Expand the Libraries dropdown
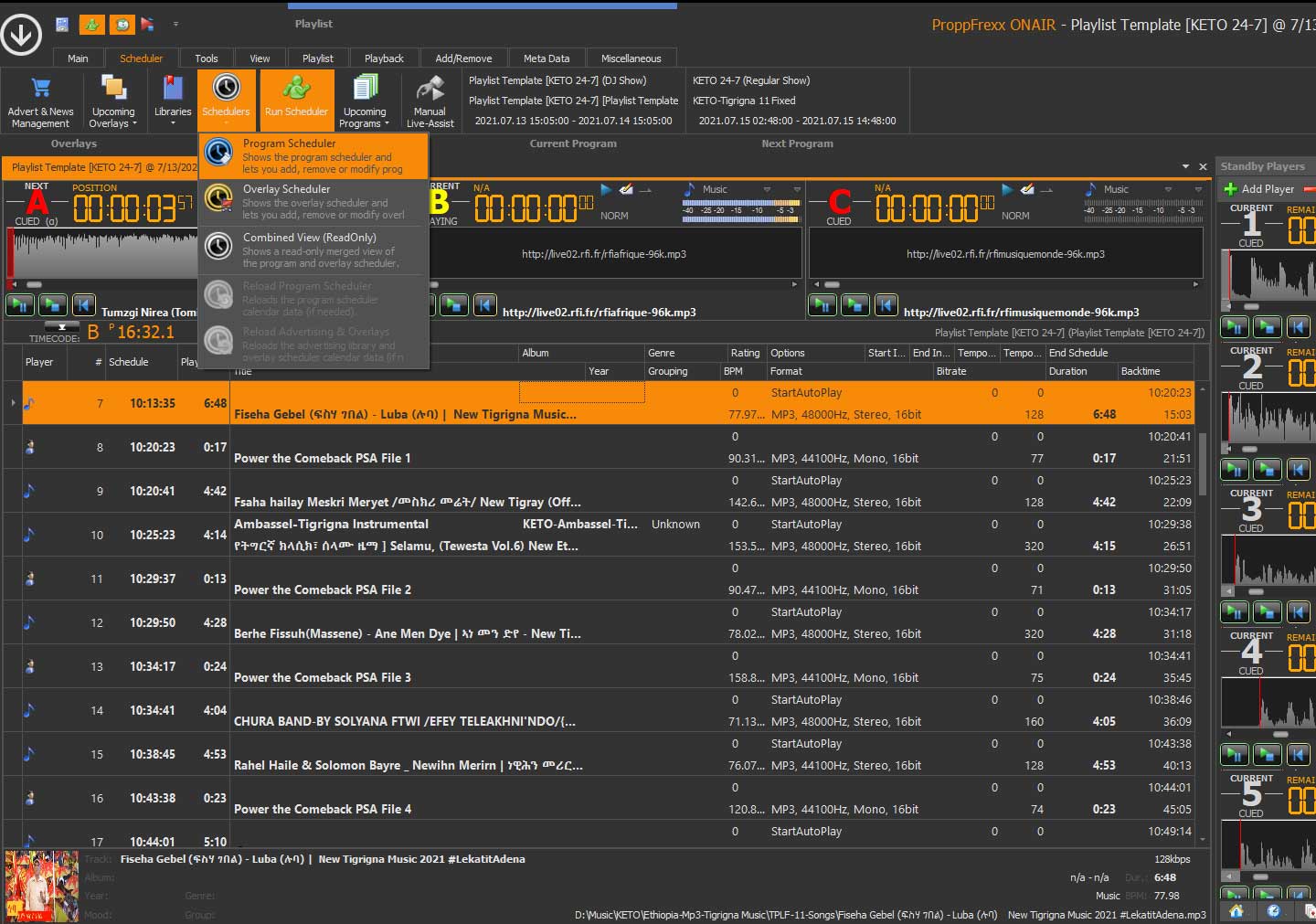The width and height of the screenshot is (1316, 924). (173, 101)
